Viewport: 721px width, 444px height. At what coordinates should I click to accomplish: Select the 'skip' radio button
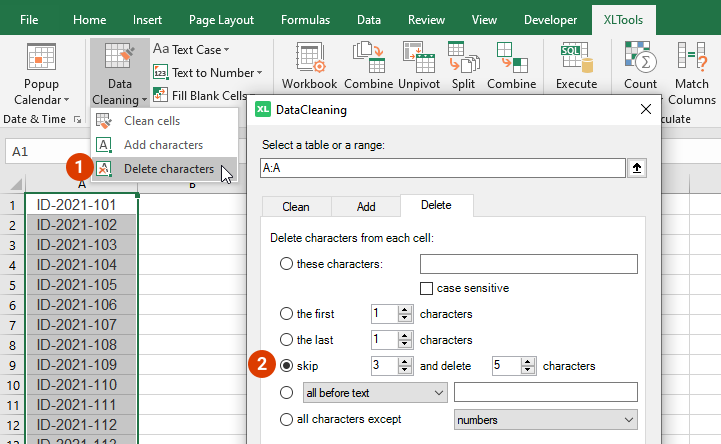click(x=286, y=366)
